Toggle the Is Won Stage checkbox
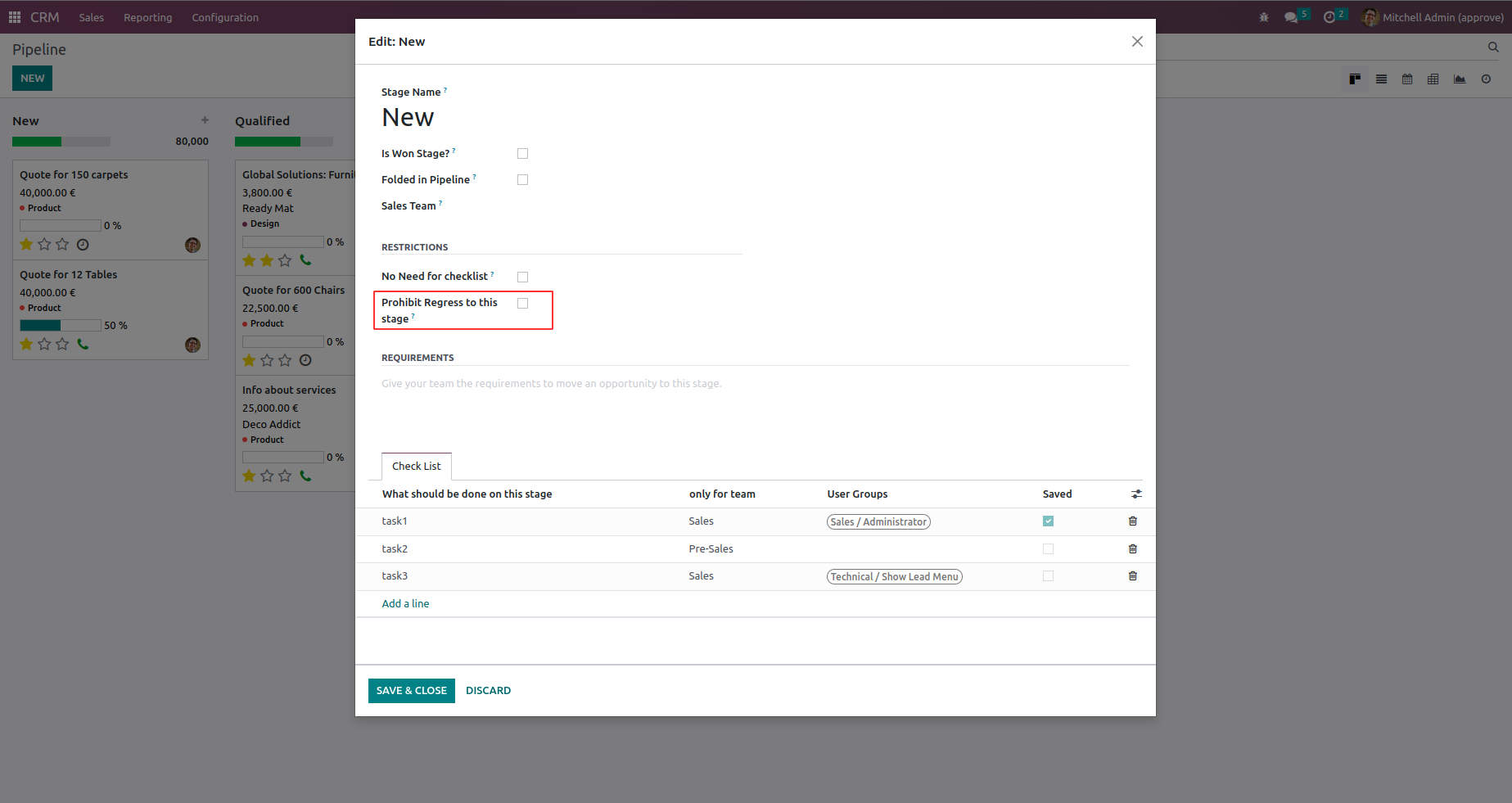 tap(523, 154)
